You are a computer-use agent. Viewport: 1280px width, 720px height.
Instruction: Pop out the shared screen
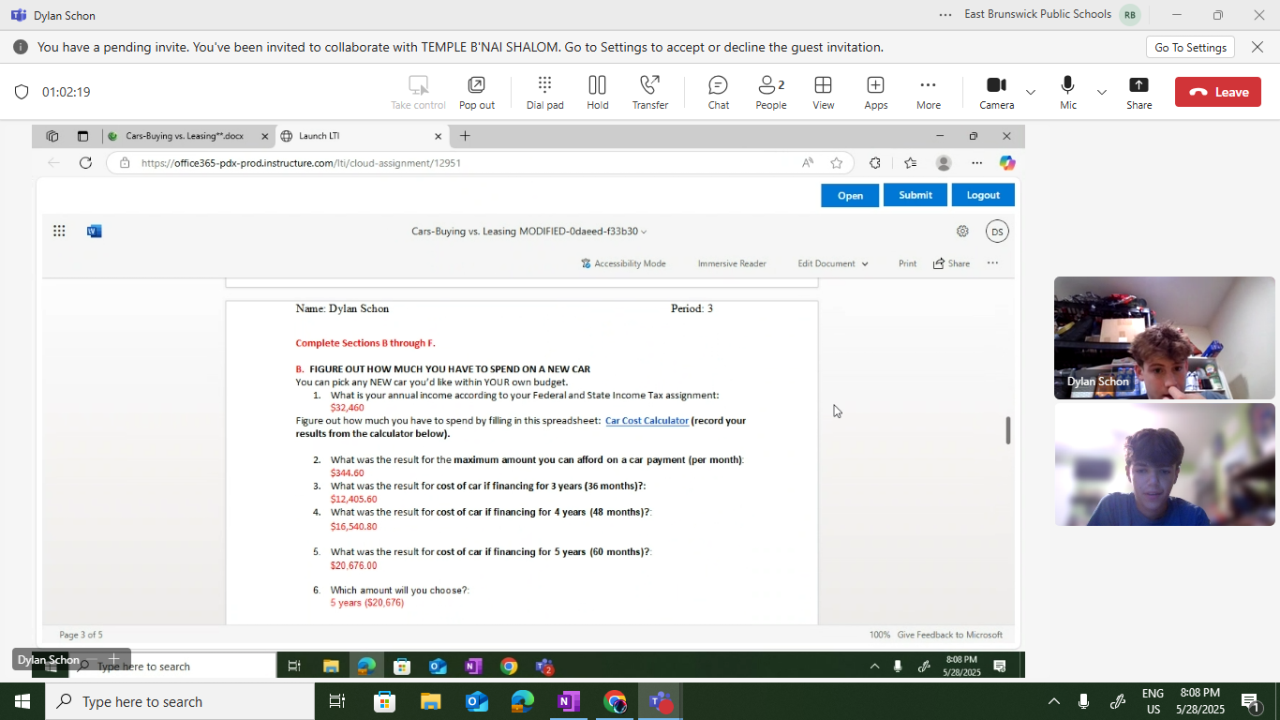(x=477, y=92)
